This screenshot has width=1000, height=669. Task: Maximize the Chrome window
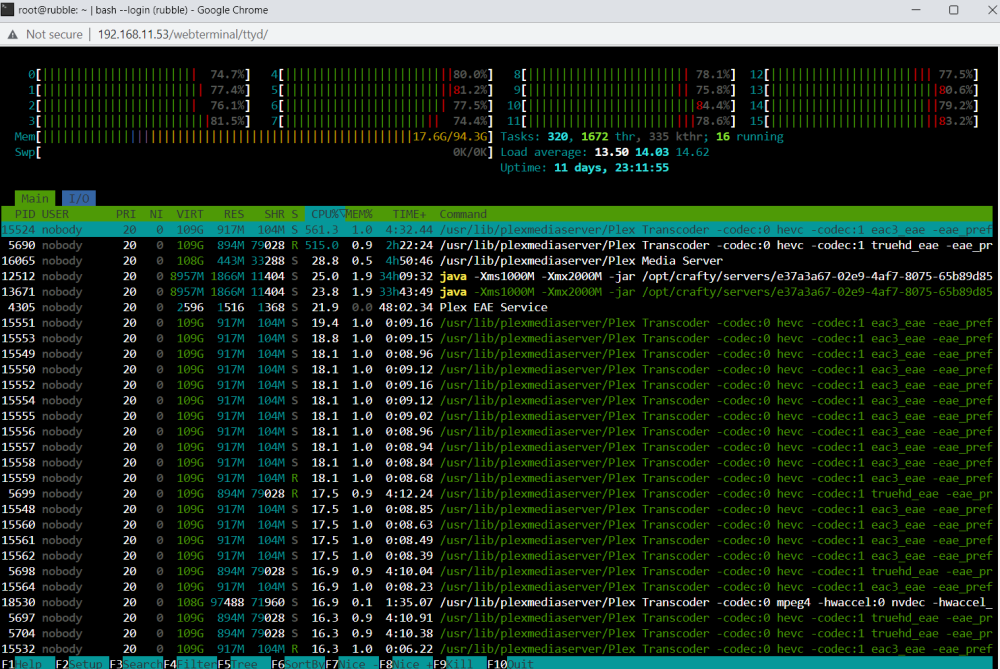[x=953, y=10]
